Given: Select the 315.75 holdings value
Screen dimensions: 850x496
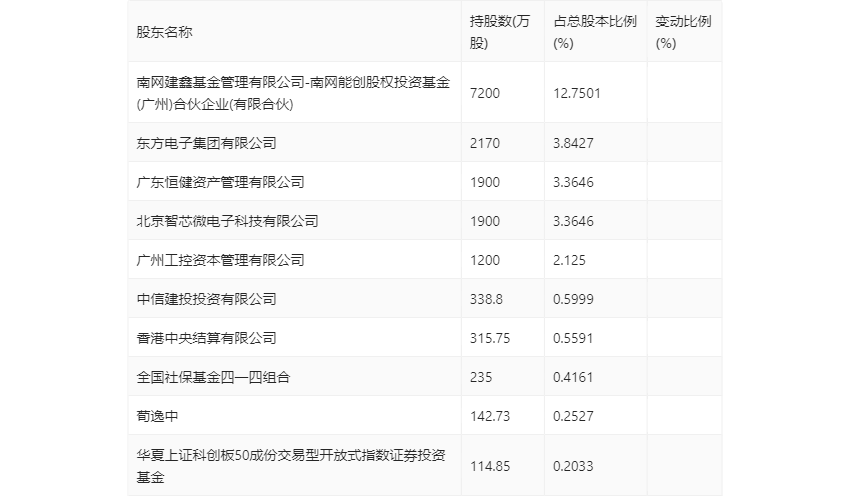Looking at the screenshot, I should [490, 338].
